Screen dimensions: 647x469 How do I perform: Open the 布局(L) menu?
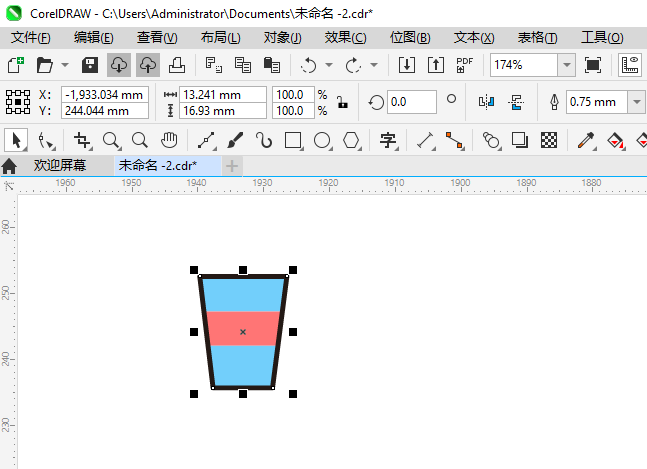220,38
